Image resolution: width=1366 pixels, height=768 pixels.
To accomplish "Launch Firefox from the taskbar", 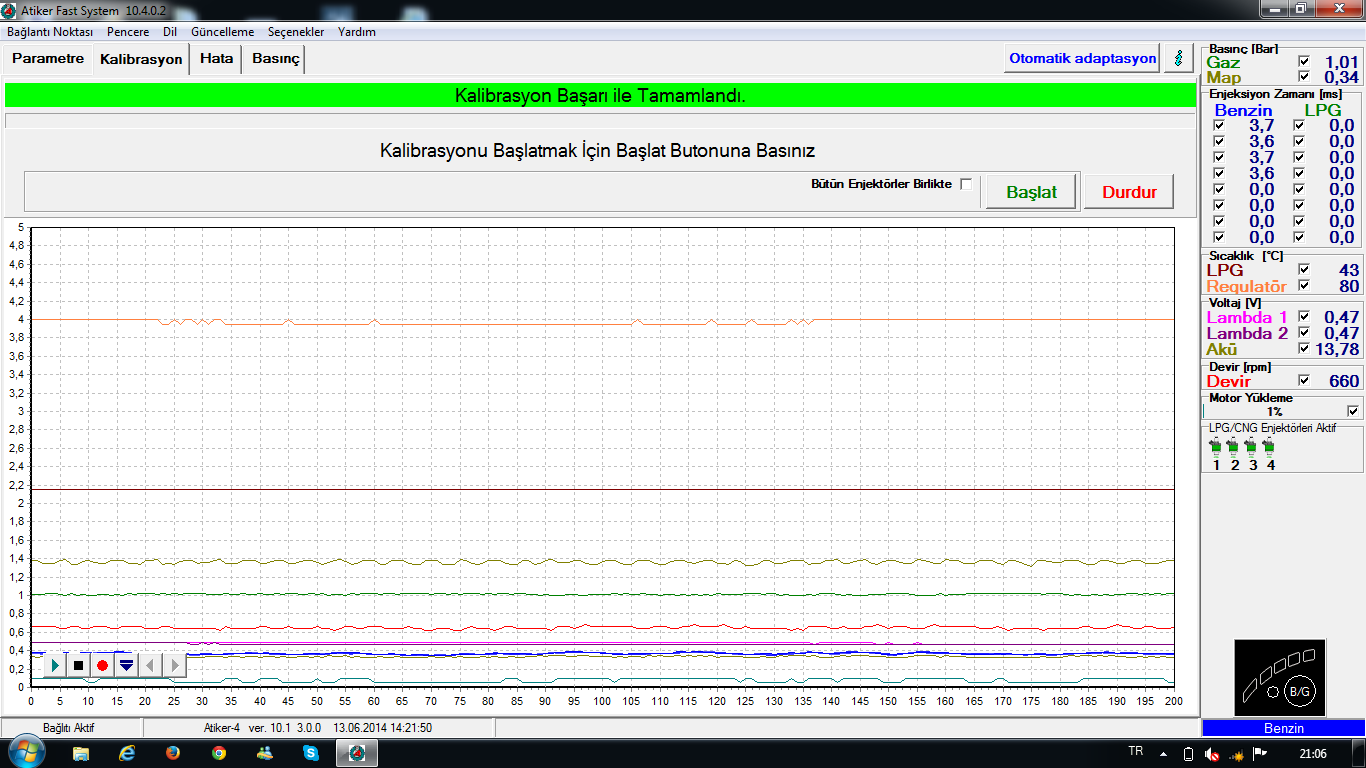I will [x=173, y=753].
